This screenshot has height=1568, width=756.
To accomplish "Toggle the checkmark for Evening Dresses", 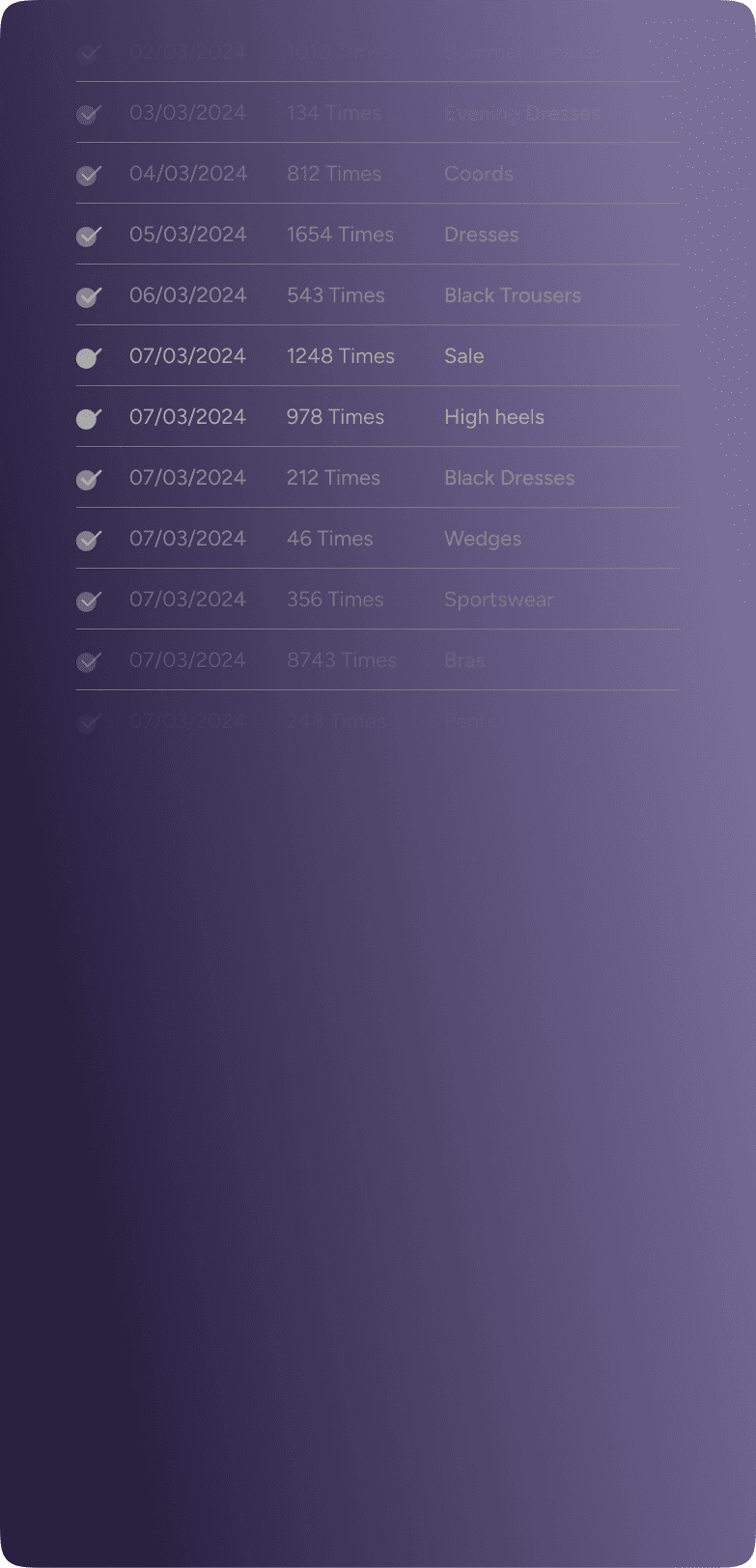I will [x=89, y=113].
